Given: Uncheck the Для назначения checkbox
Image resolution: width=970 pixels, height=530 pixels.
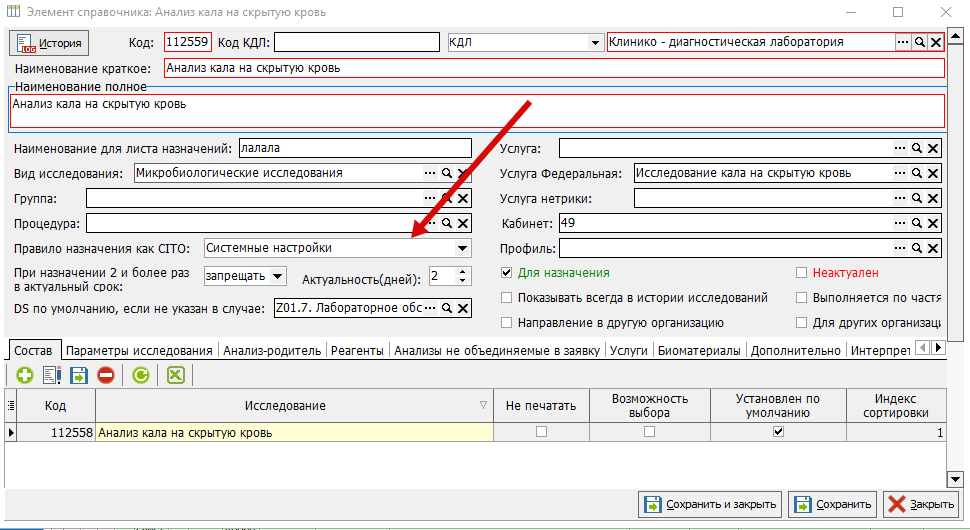Looking at the screenshot, I should click(507, 273).
